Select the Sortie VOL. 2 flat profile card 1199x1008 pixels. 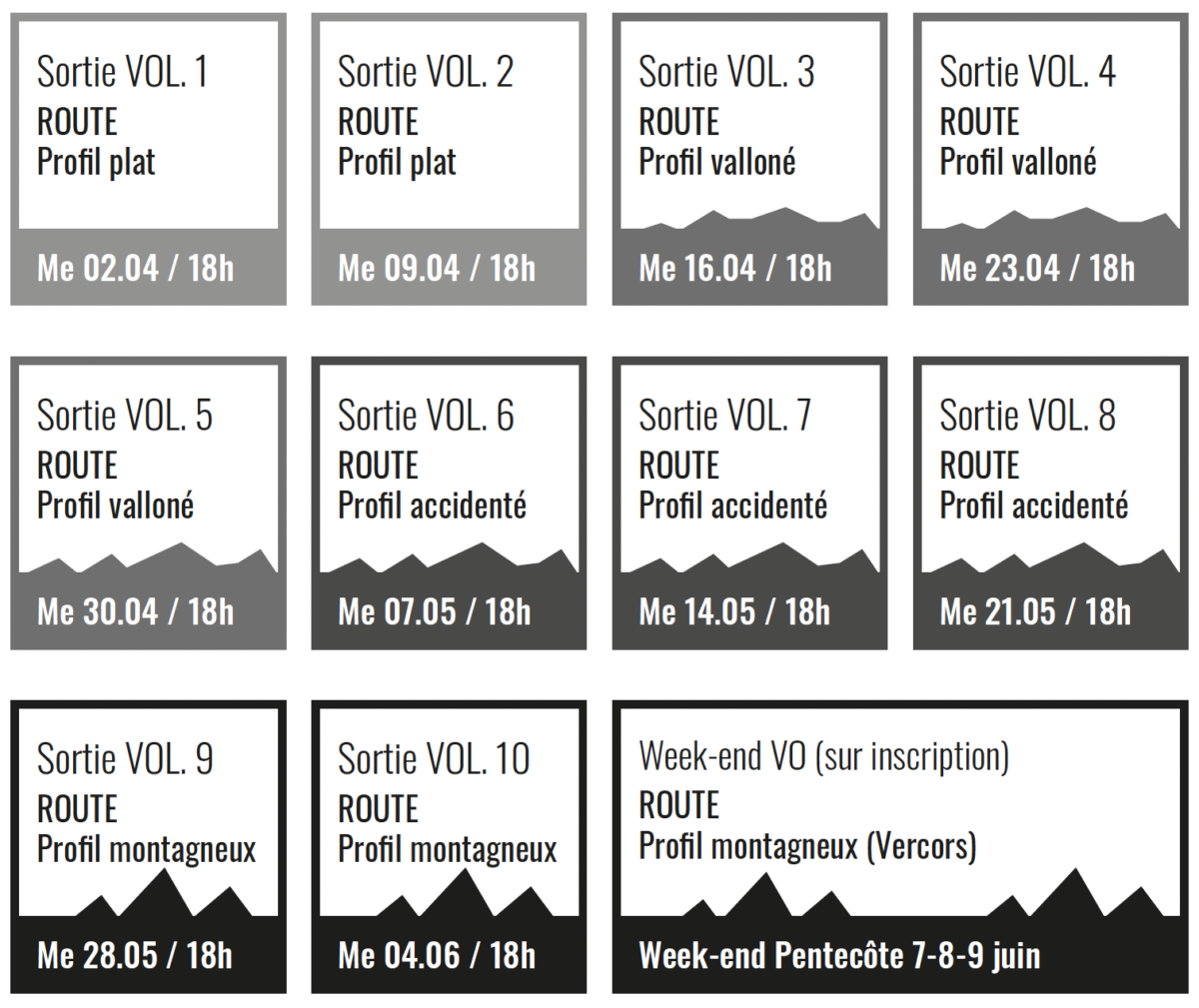(449, 159)
